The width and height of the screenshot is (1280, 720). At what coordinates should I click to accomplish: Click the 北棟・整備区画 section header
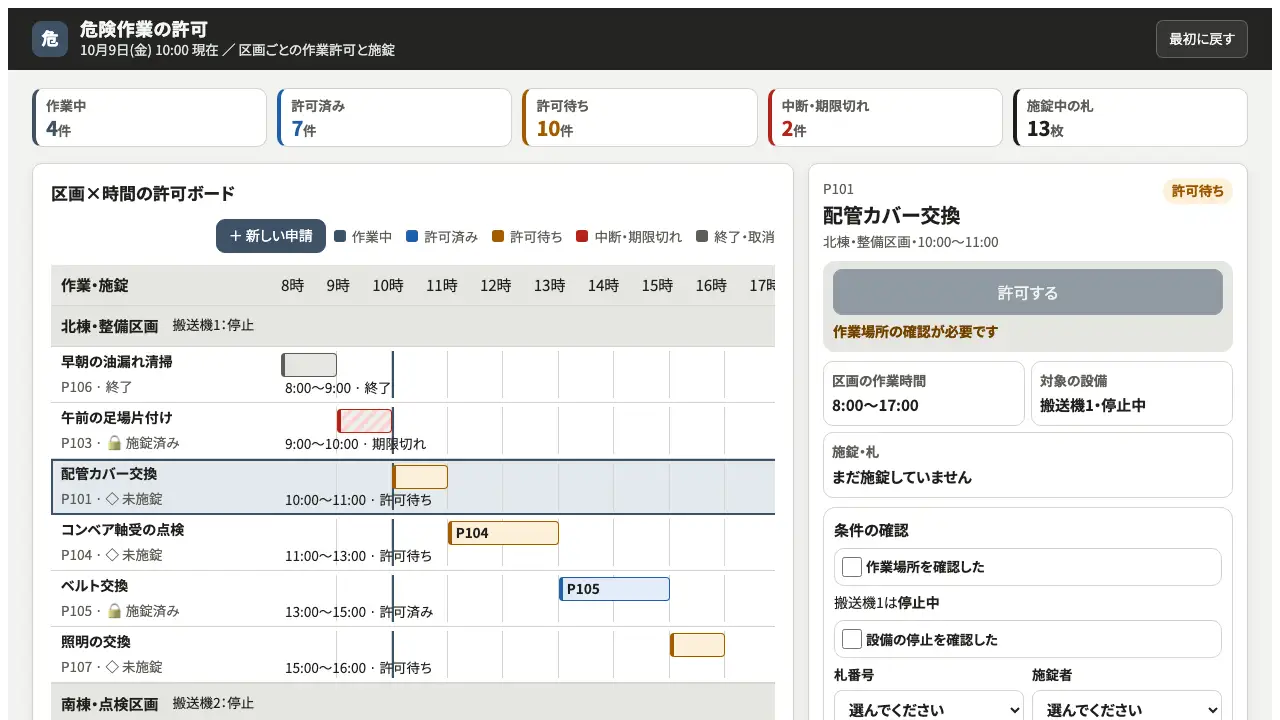[x=413, y=326]
